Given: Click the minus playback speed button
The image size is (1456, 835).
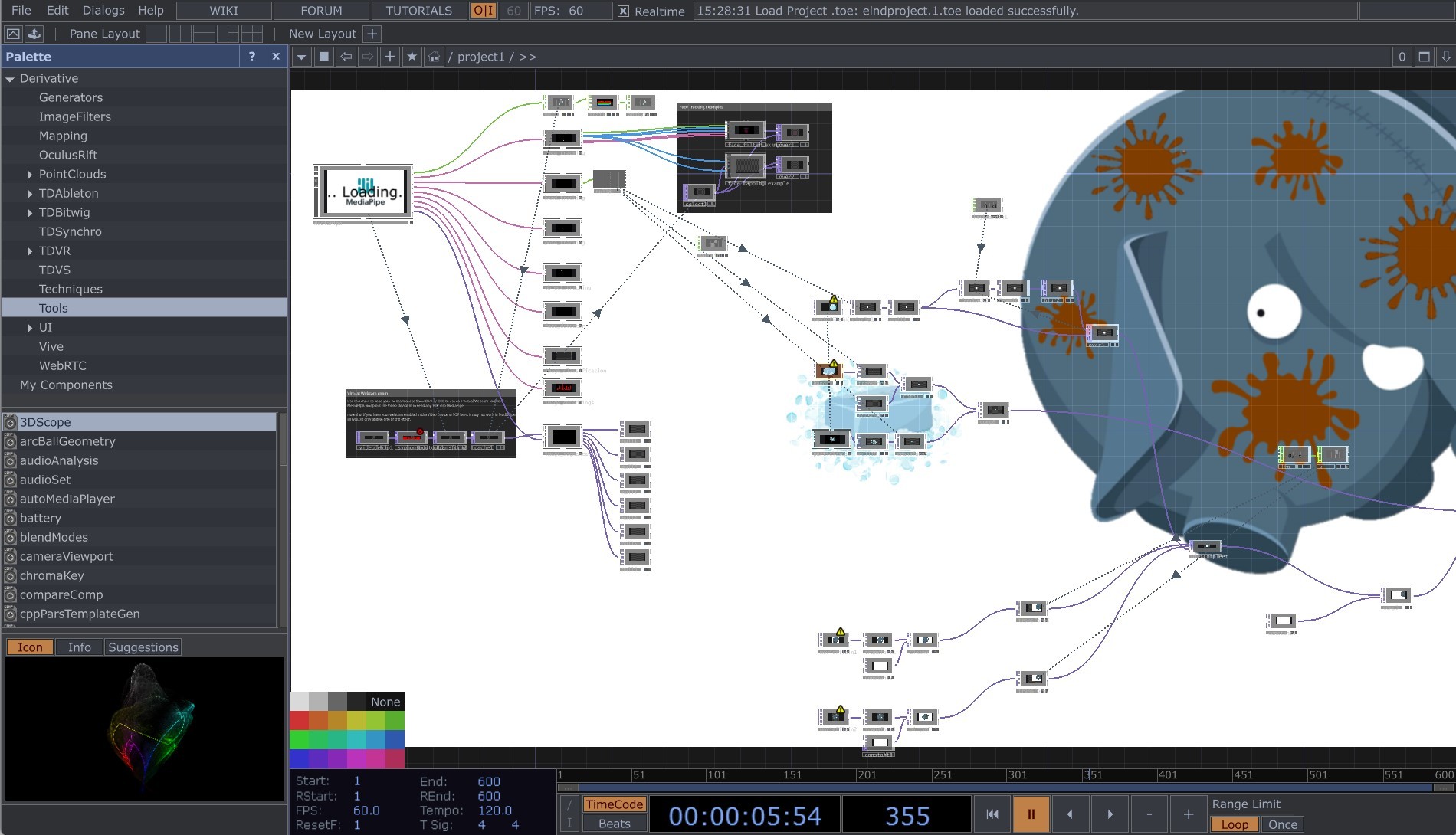Looking at the screenshot, I should tap(1149, 814).
